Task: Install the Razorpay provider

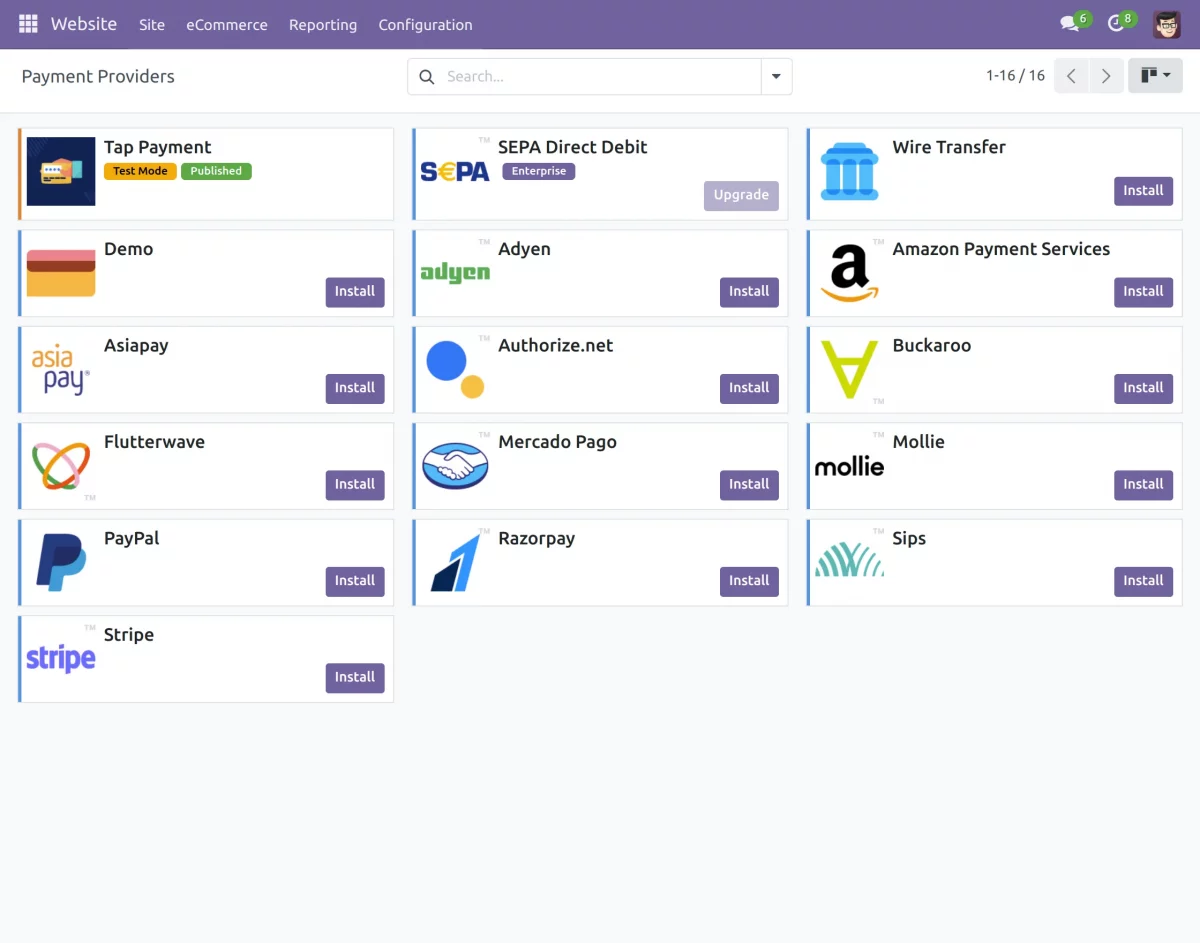Action: pos(749,581)
